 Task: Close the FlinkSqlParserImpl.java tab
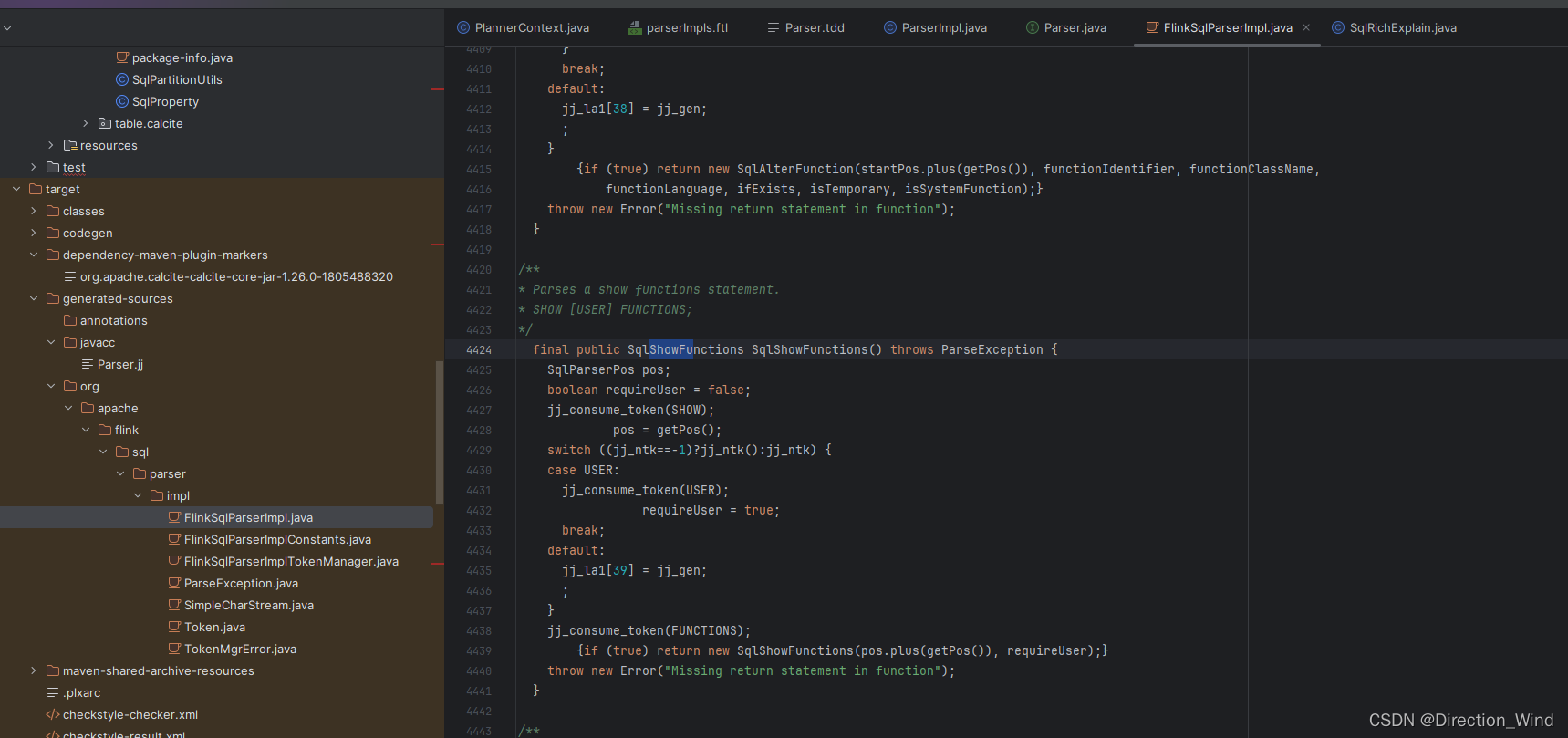(x=1306, y=27)
